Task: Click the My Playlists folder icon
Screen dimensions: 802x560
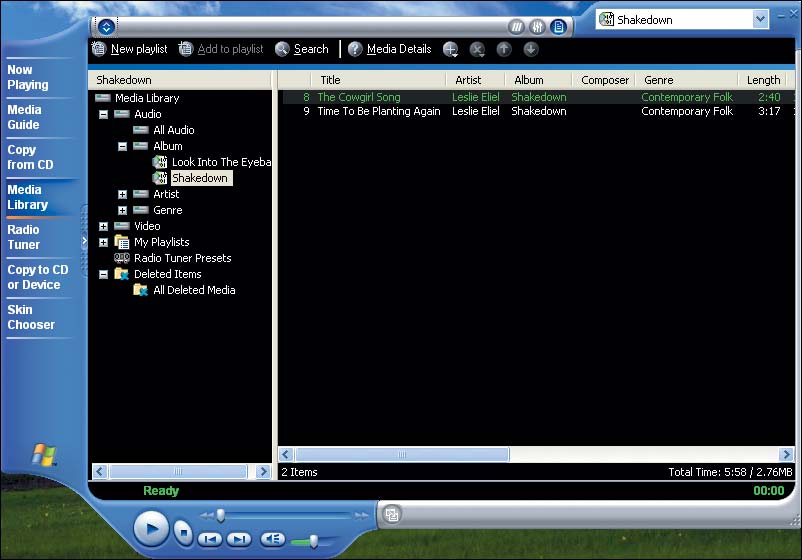Action: click(x=122, y=242)
